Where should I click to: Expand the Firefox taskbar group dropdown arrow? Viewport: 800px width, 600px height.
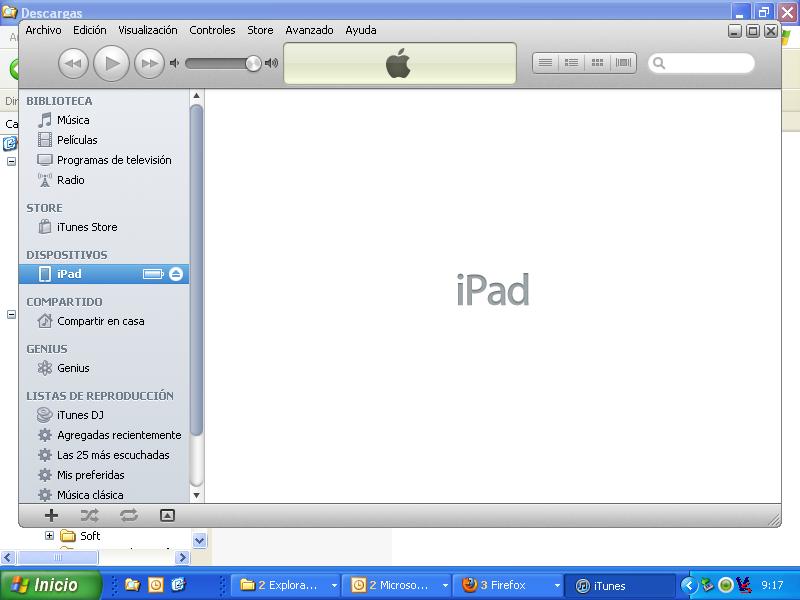[557, 586]
